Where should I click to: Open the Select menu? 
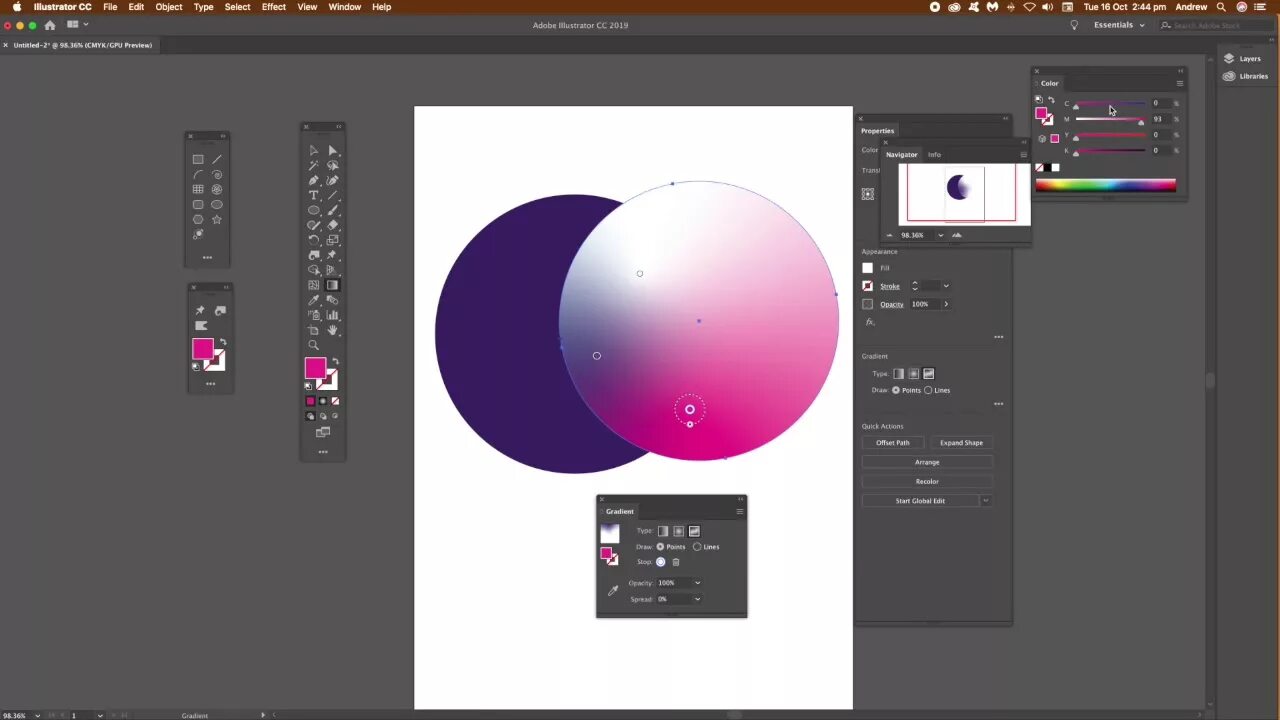tap(237, 7)
